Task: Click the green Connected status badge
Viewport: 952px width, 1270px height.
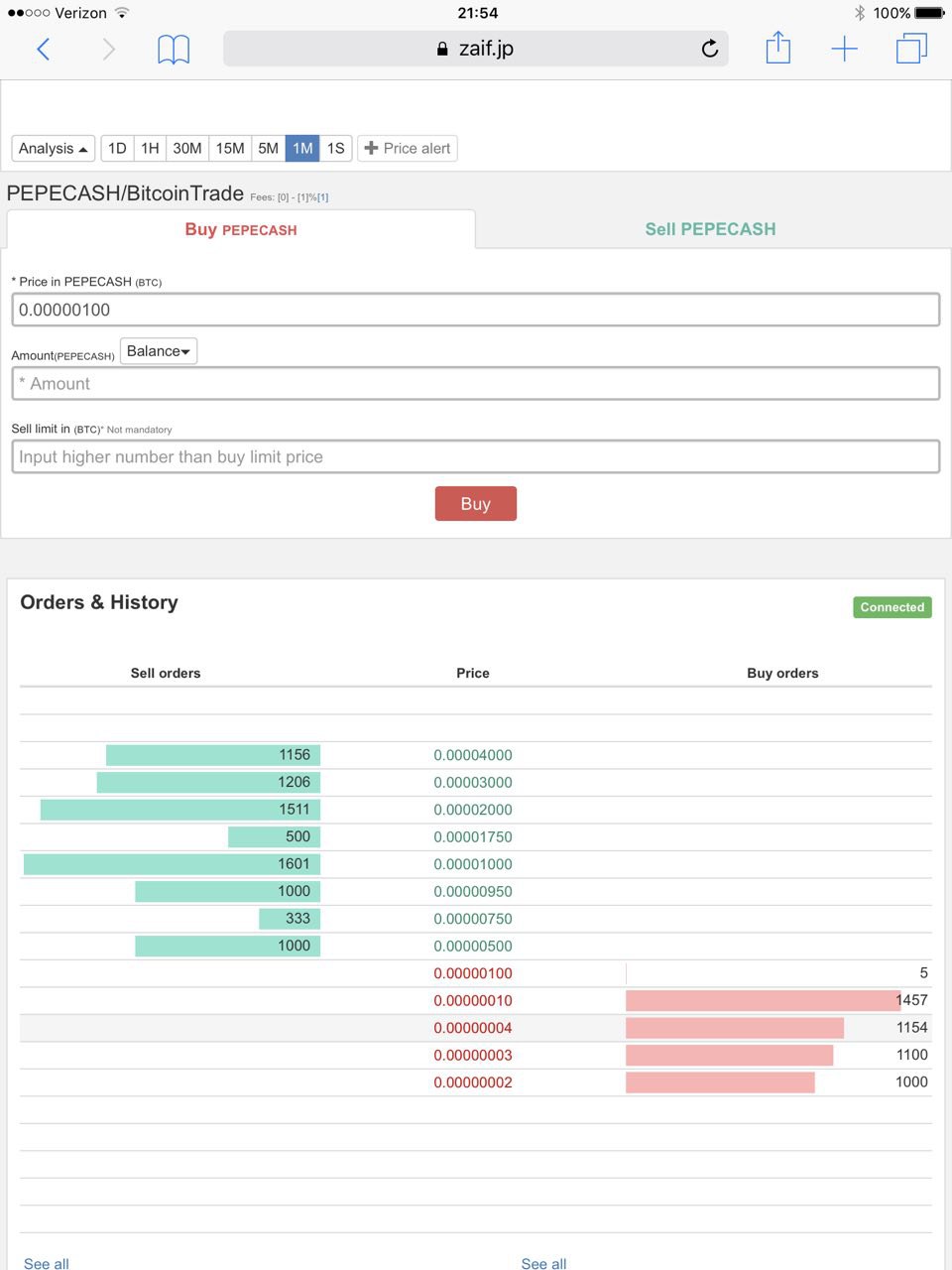Action: point(892,607)
